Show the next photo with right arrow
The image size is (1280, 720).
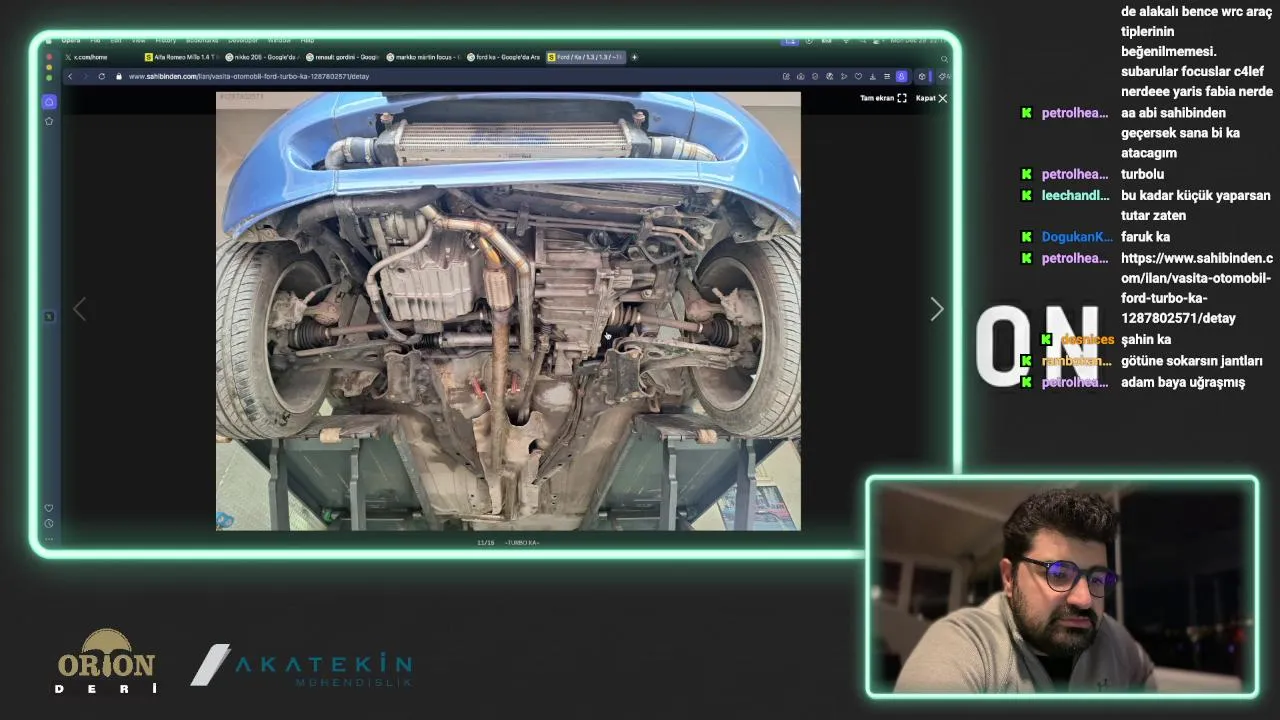point(936,310)
